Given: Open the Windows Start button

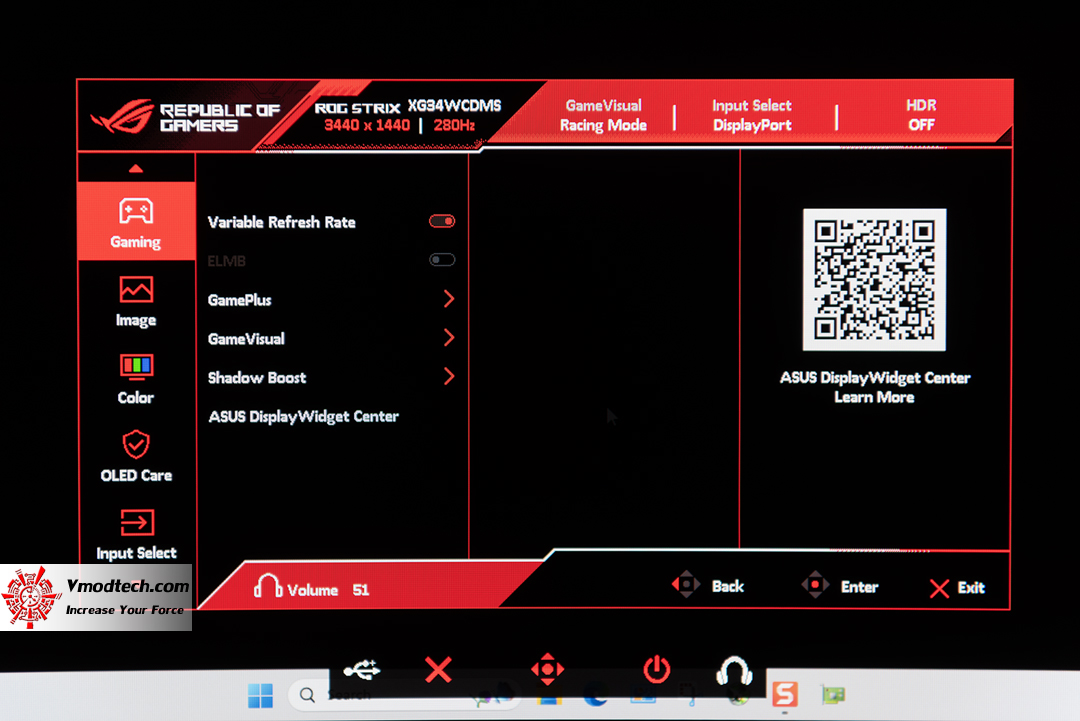Looking at the screenshot, I should tap(260, 696).
